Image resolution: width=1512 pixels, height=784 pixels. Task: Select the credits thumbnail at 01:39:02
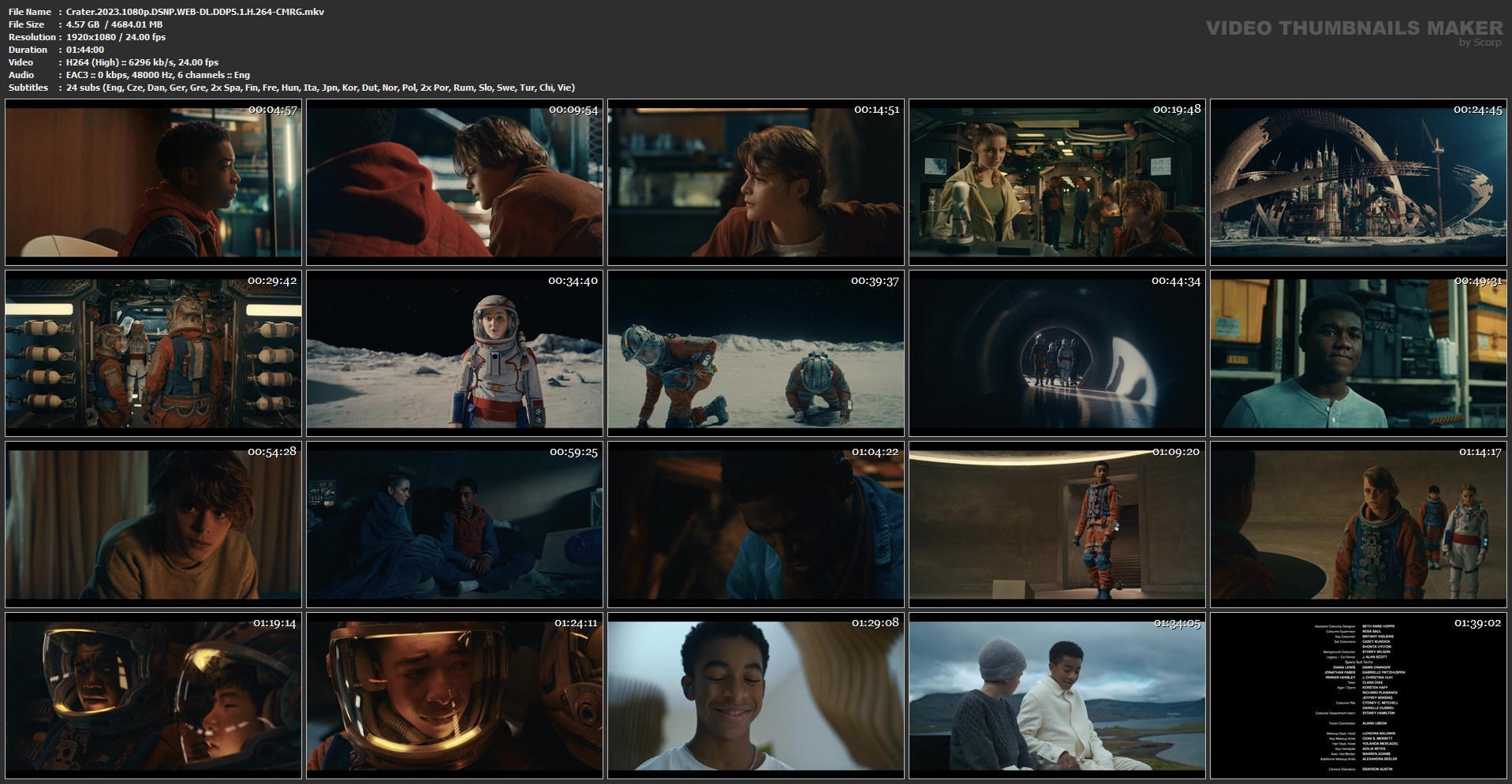coord(1358,696)
